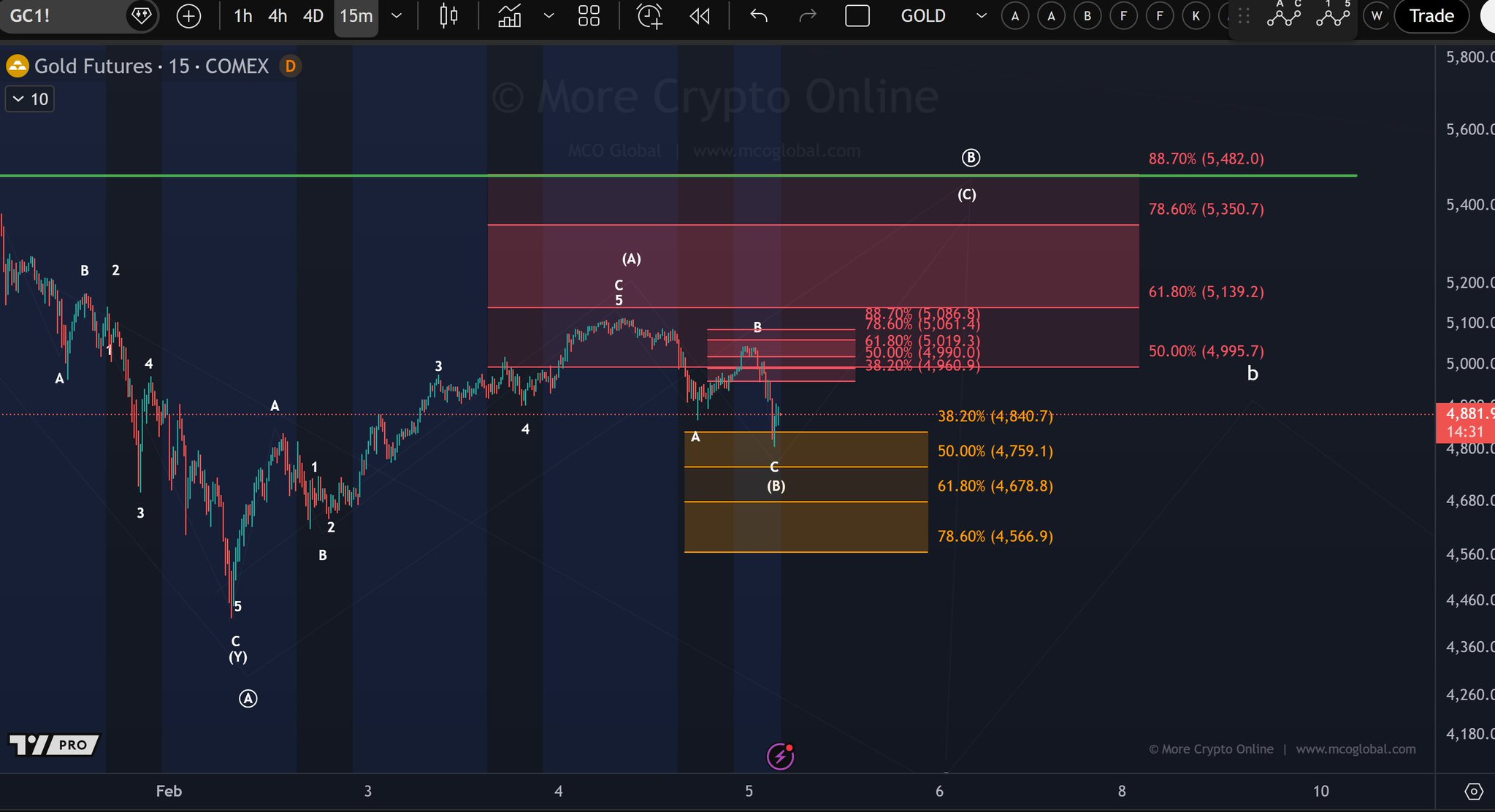Switch to the 1h timeframe

pyautogui.click(x=242, y=16)
